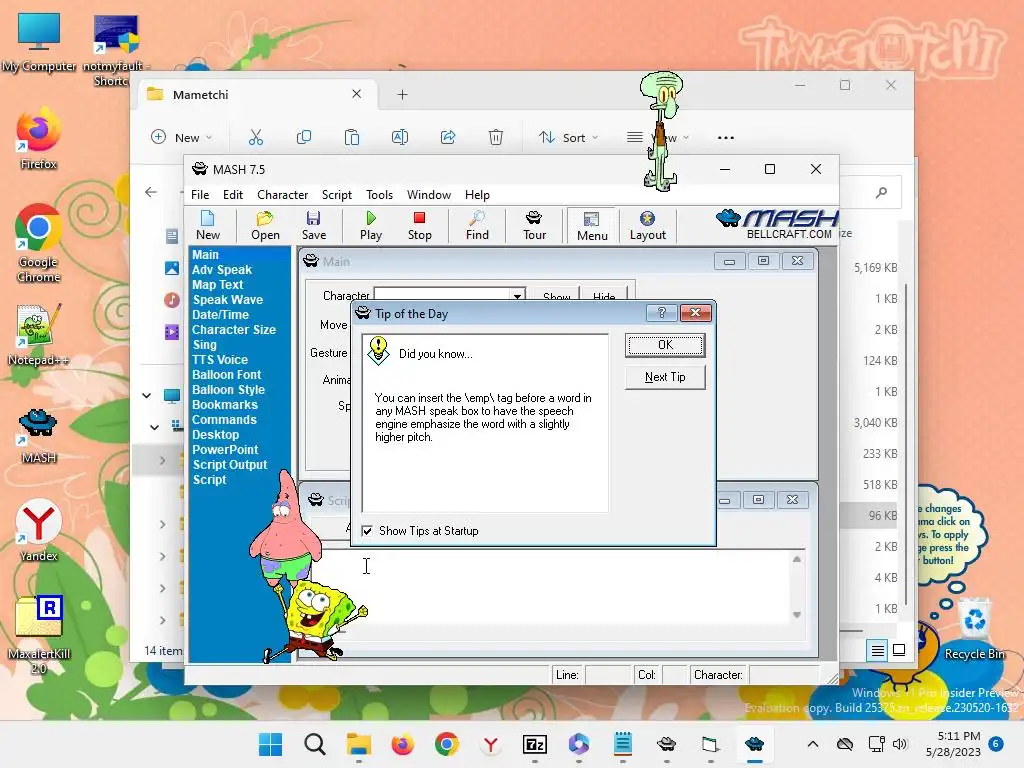The width and height of the screenshot is (1024, 768).
Task: Click the Cut icon in File Explorer
Action: tap(255, 137)
